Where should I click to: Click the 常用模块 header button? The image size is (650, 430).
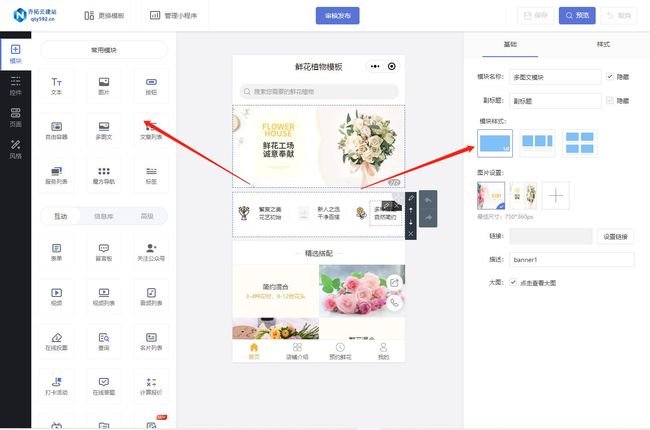click(x=104, y=50)
